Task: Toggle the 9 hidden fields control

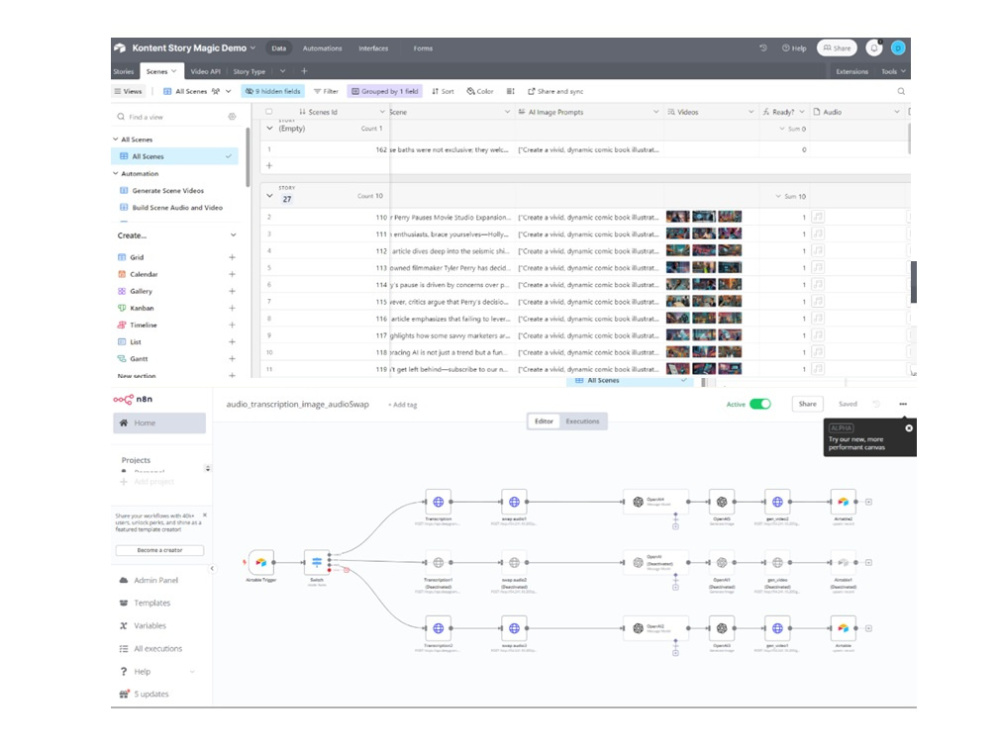Action: [273, 91]
